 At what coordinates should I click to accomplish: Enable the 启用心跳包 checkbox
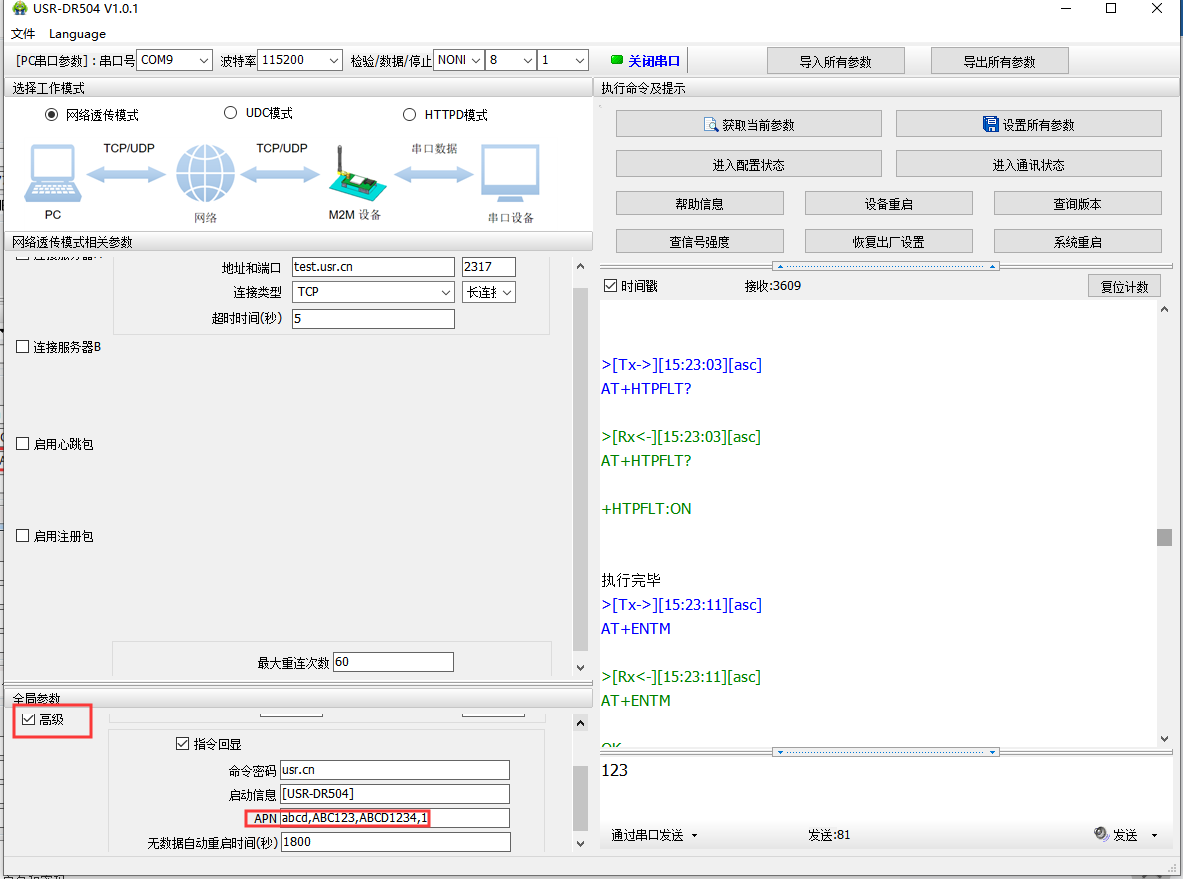[x=23, y=444]
